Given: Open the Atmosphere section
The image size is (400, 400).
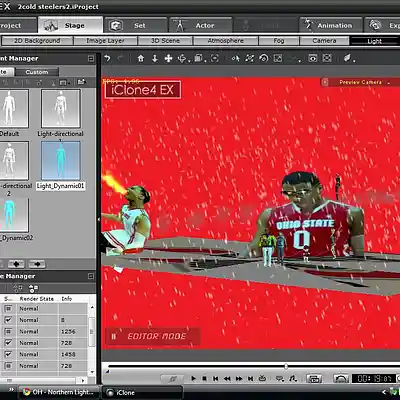Looking at the screenshot, I should pos(226,41).
